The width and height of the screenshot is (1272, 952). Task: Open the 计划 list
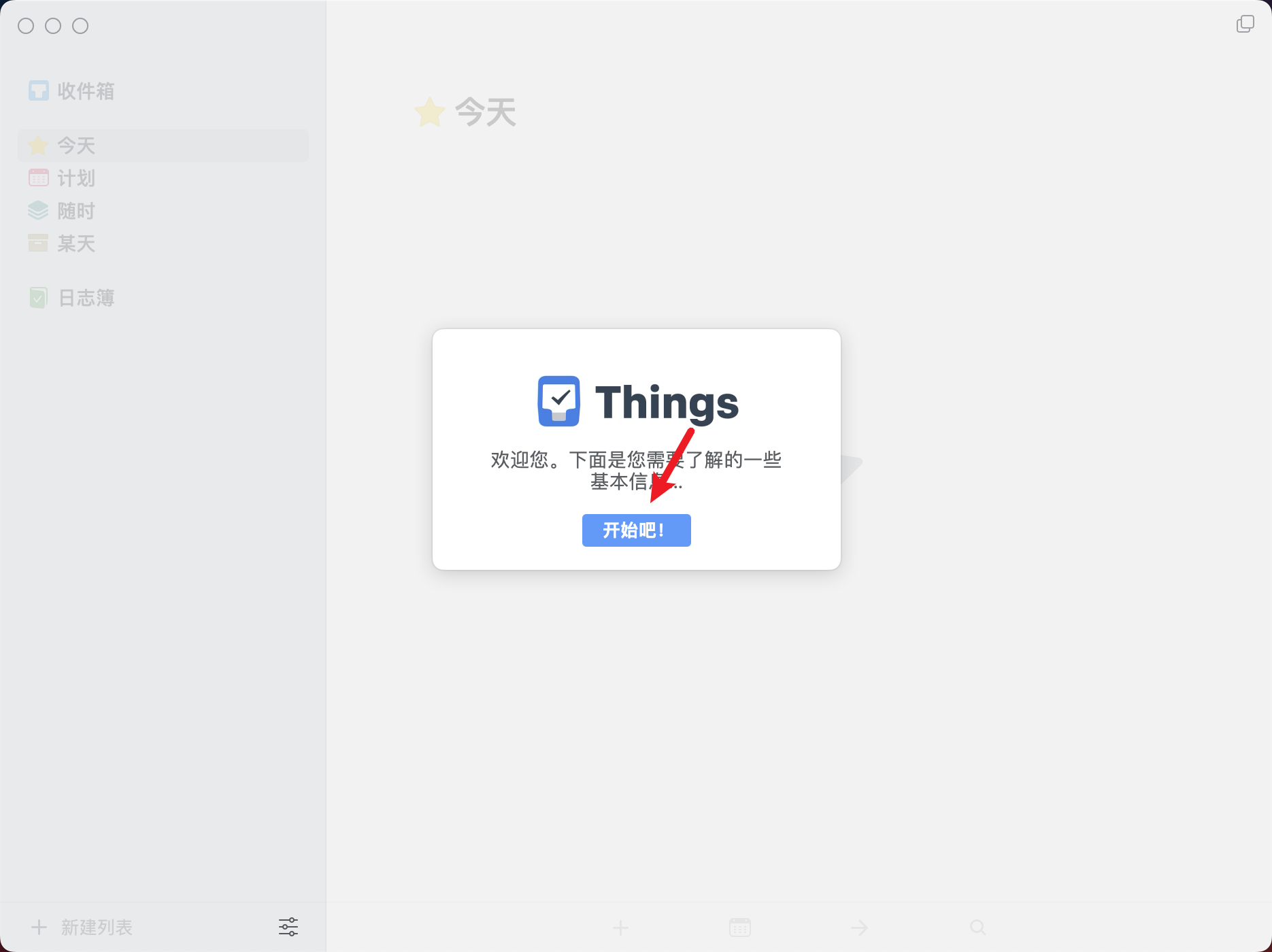[x=163, y=178]
